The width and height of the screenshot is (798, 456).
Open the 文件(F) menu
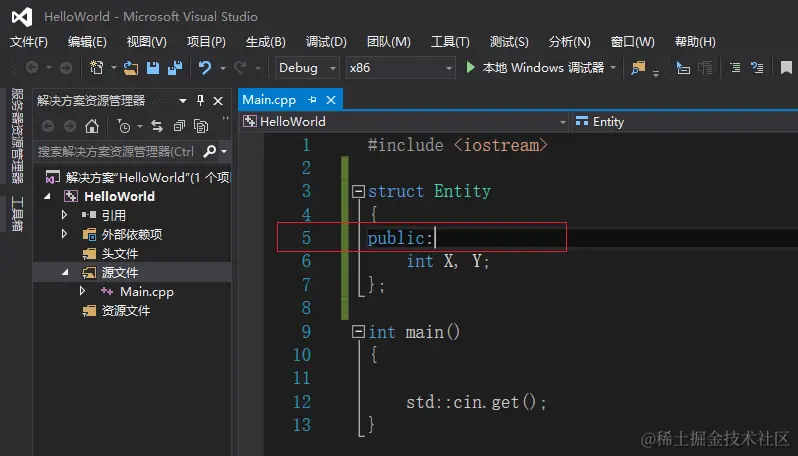pos(28,42)
